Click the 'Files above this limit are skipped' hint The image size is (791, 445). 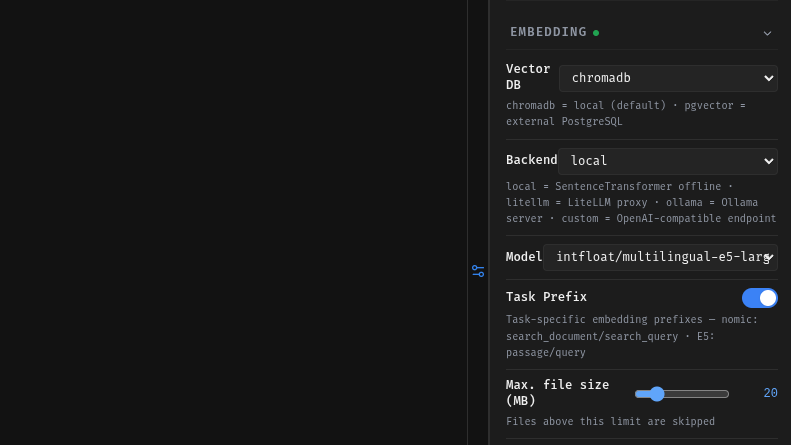click(x=610, y=421)
